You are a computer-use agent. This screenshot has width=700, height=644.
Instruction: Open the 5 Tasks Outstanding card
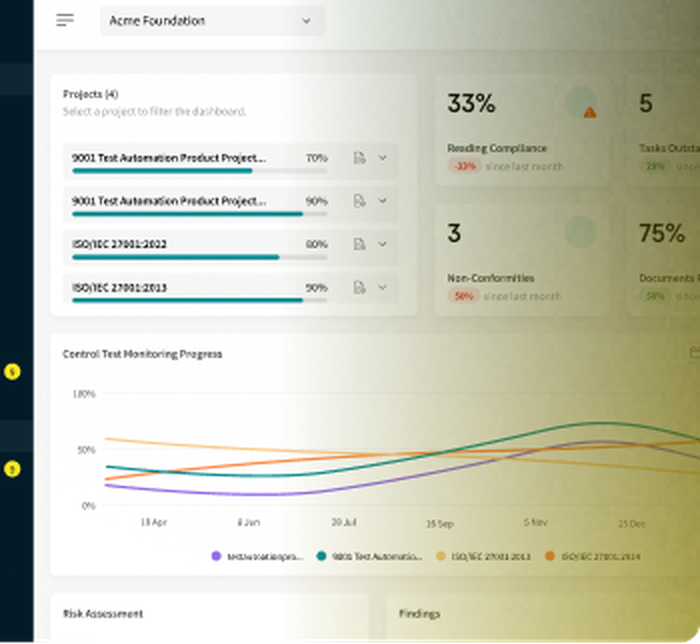coord(664,130)
